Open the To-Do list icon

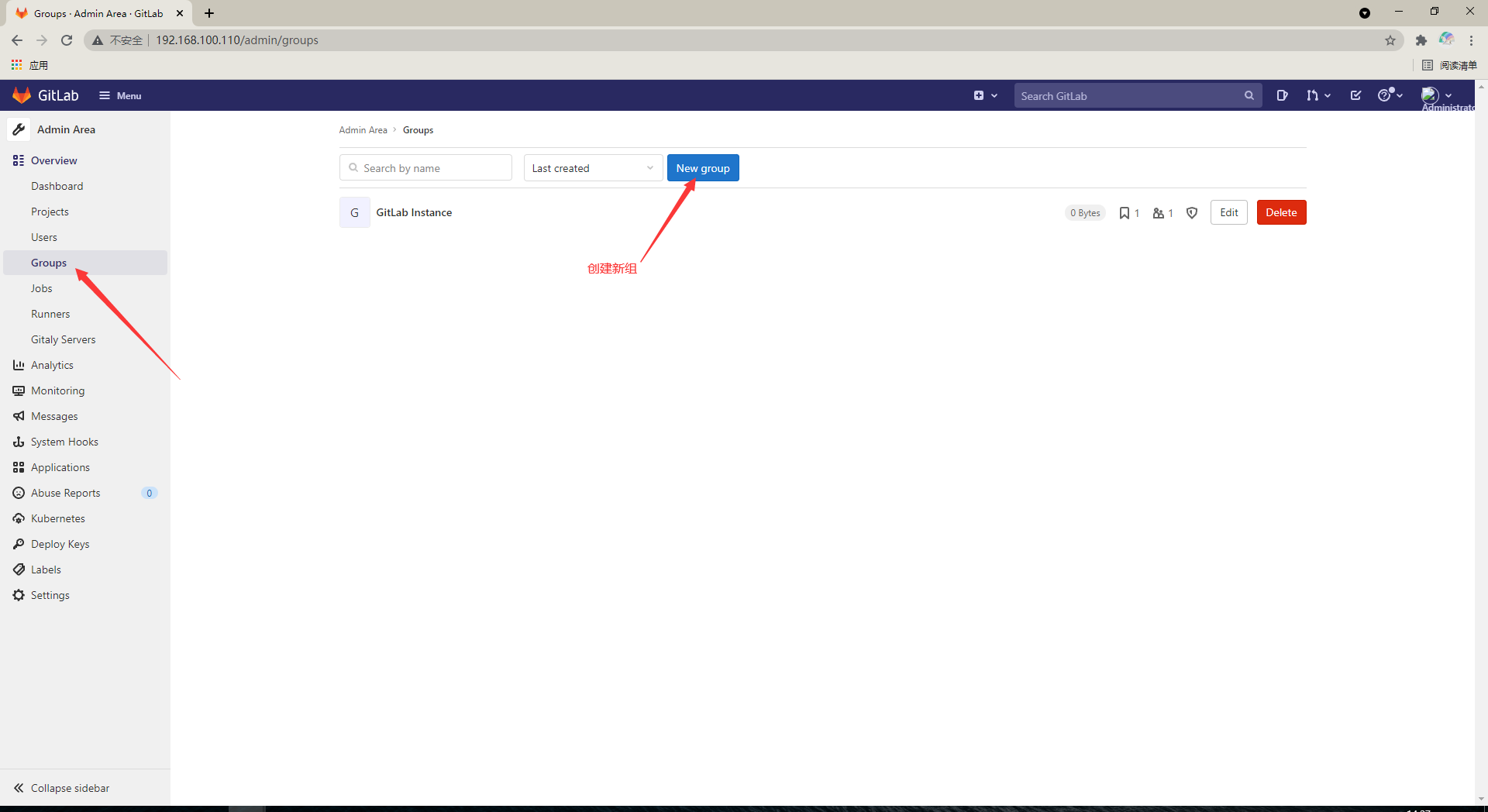click(x=1355, y=95)
